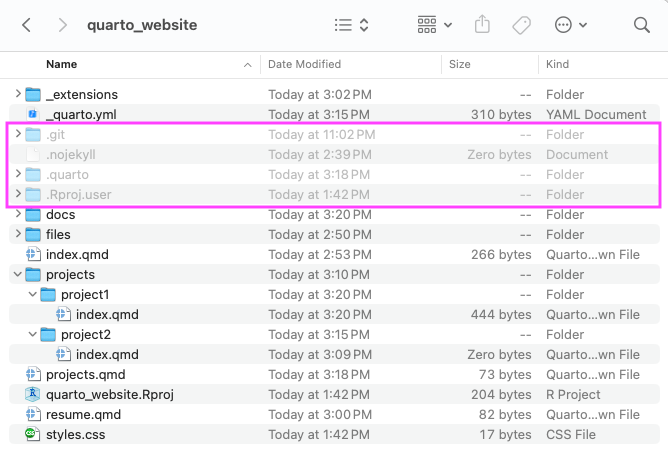Viewport: 668px width, 464px height.
Task: Select the _quarto.yml document icon
Action: pyautogui.click(x=32, y=114)
